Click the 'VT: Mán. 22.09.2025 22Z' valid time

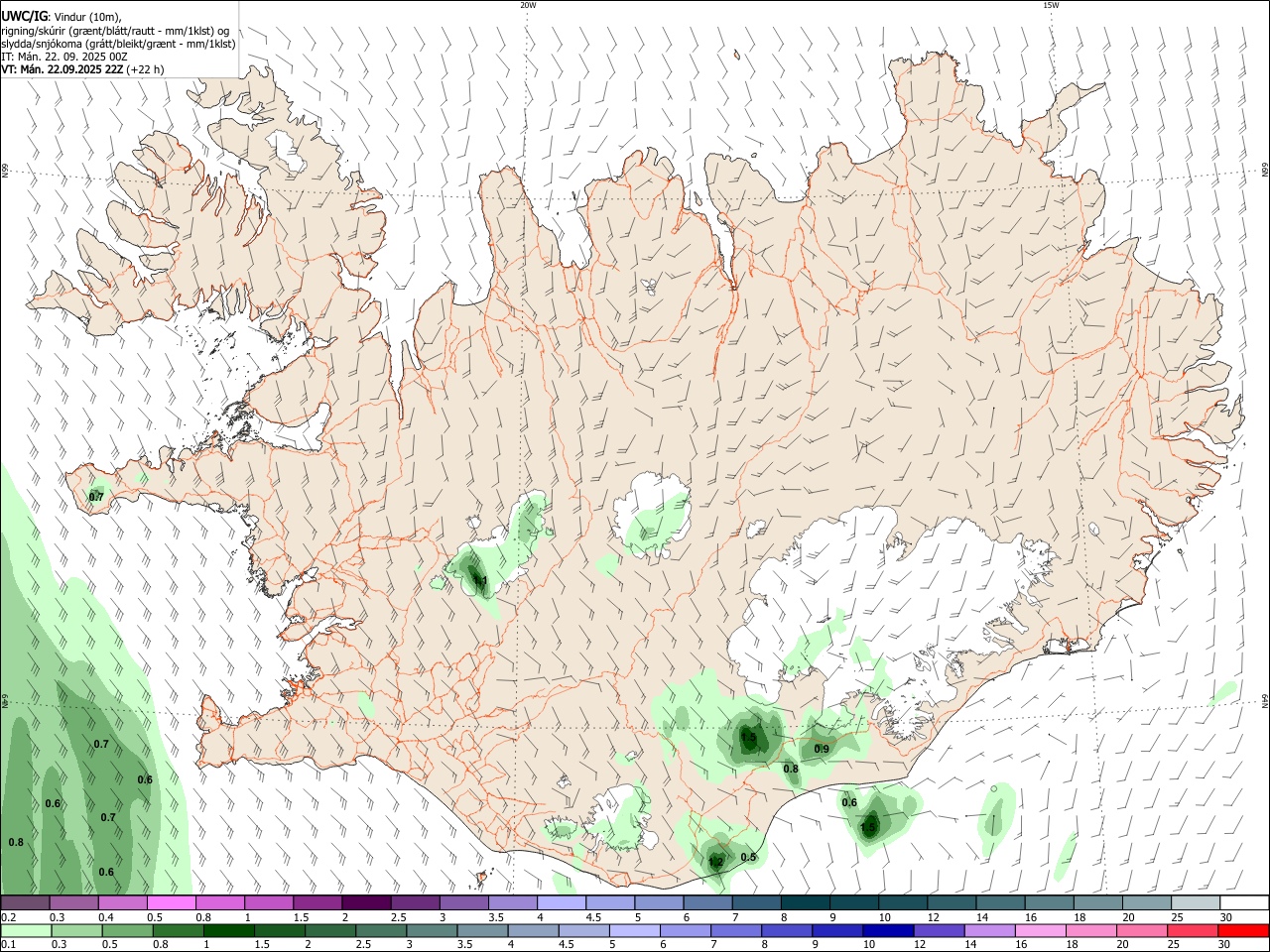62,69
